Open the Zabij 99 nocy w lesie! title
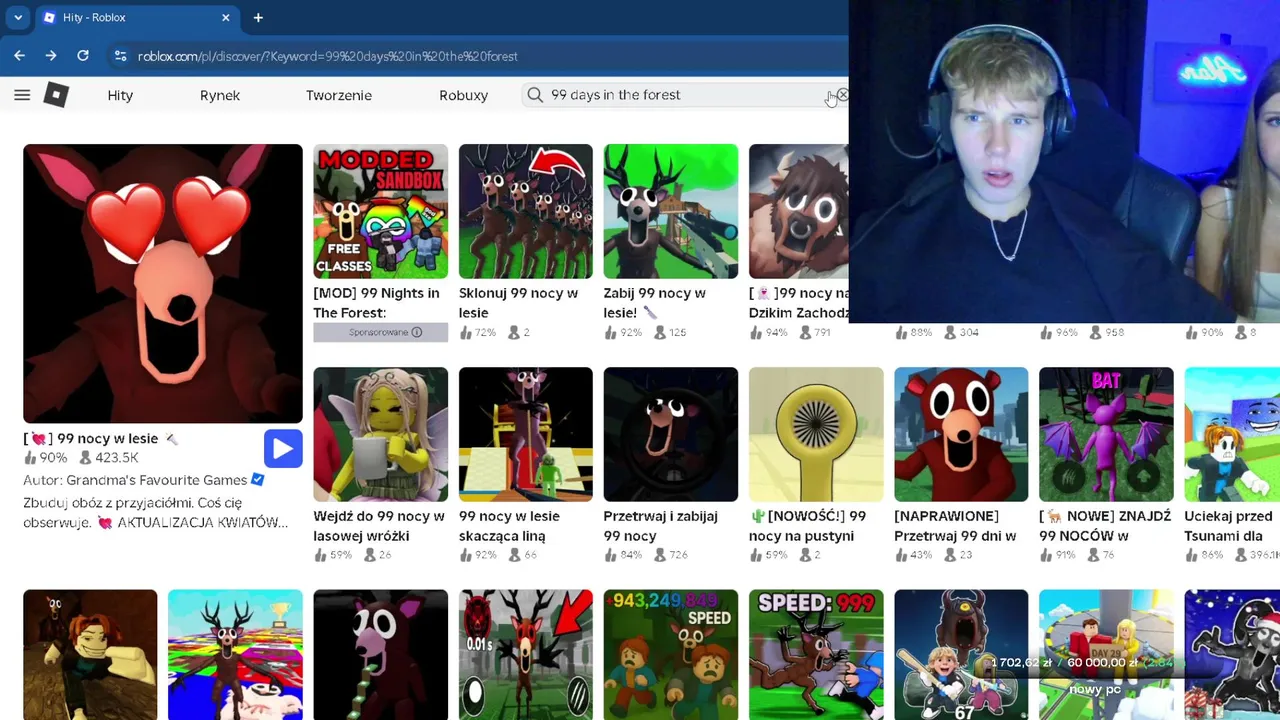 [655, 303]
